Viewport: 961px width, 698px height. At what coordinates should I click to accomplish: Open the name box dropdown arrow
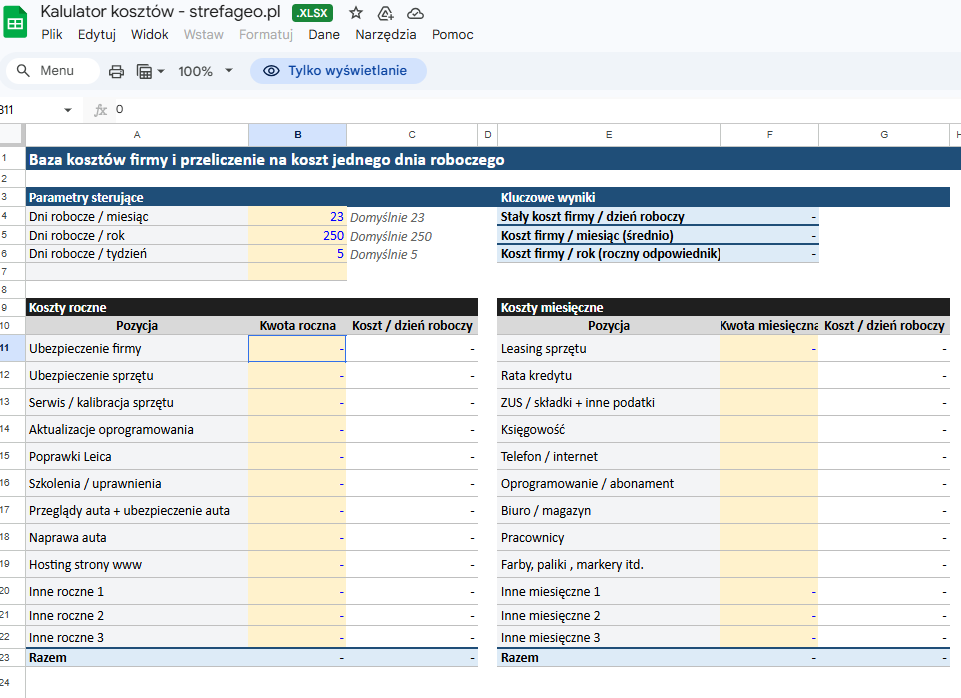click(x=68, y=110)
